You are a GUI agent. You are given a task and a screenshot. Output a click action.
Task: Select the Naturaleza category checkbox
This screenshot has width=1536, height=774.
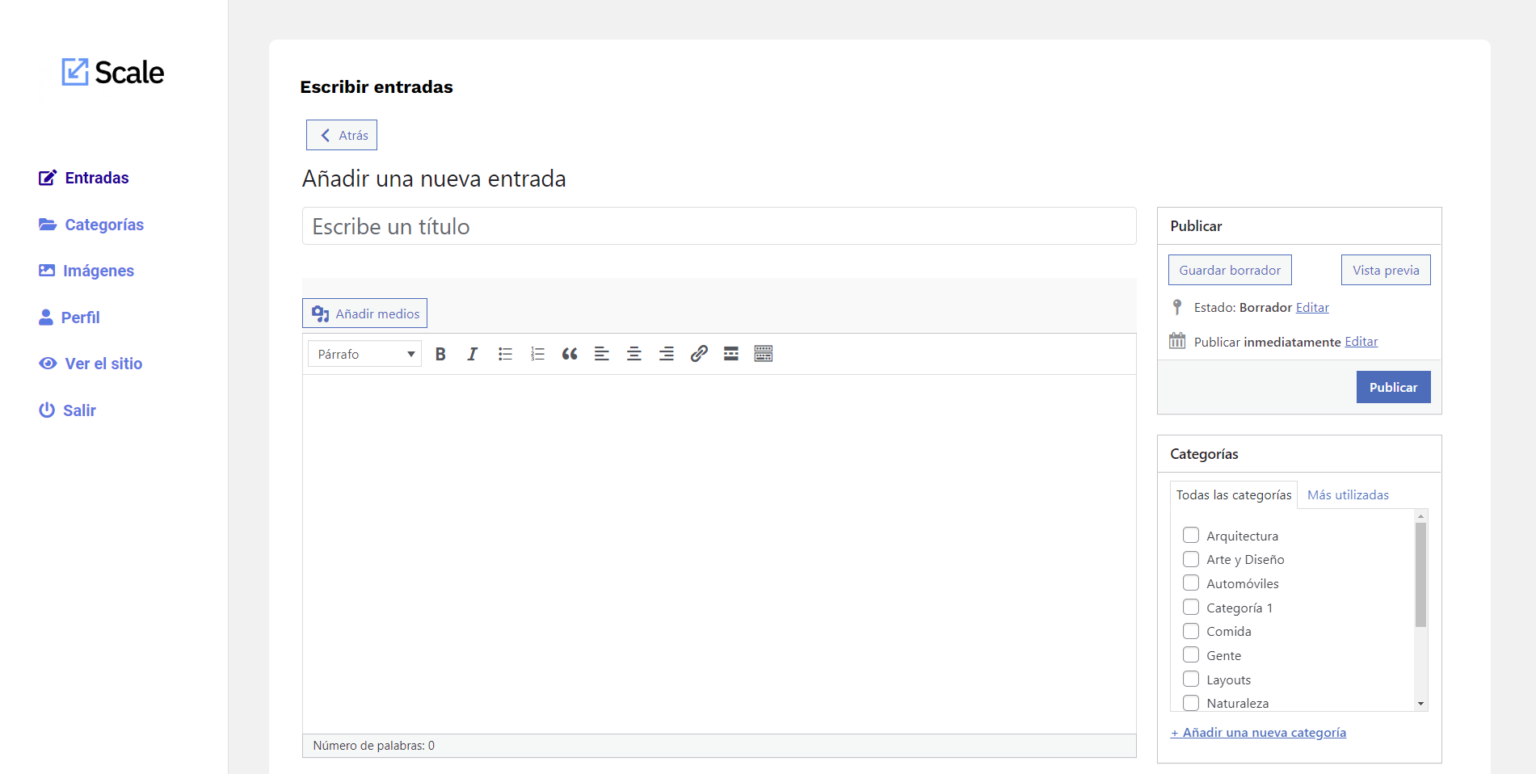pos(1190,703)
